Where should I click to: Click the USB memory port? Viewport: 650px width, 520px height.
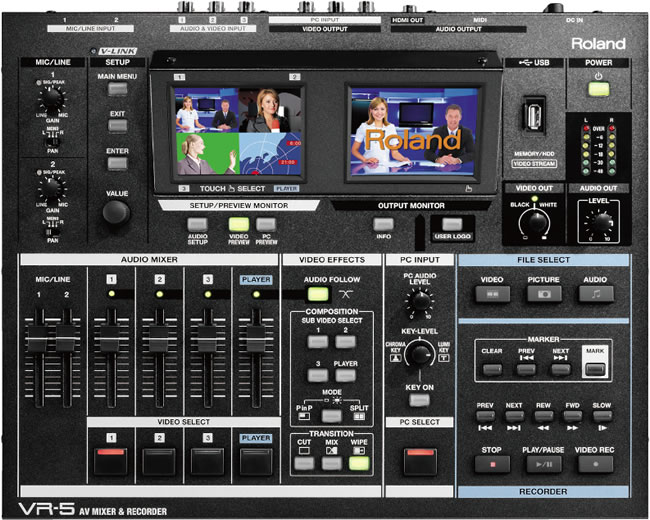click(x=534, y=116)
